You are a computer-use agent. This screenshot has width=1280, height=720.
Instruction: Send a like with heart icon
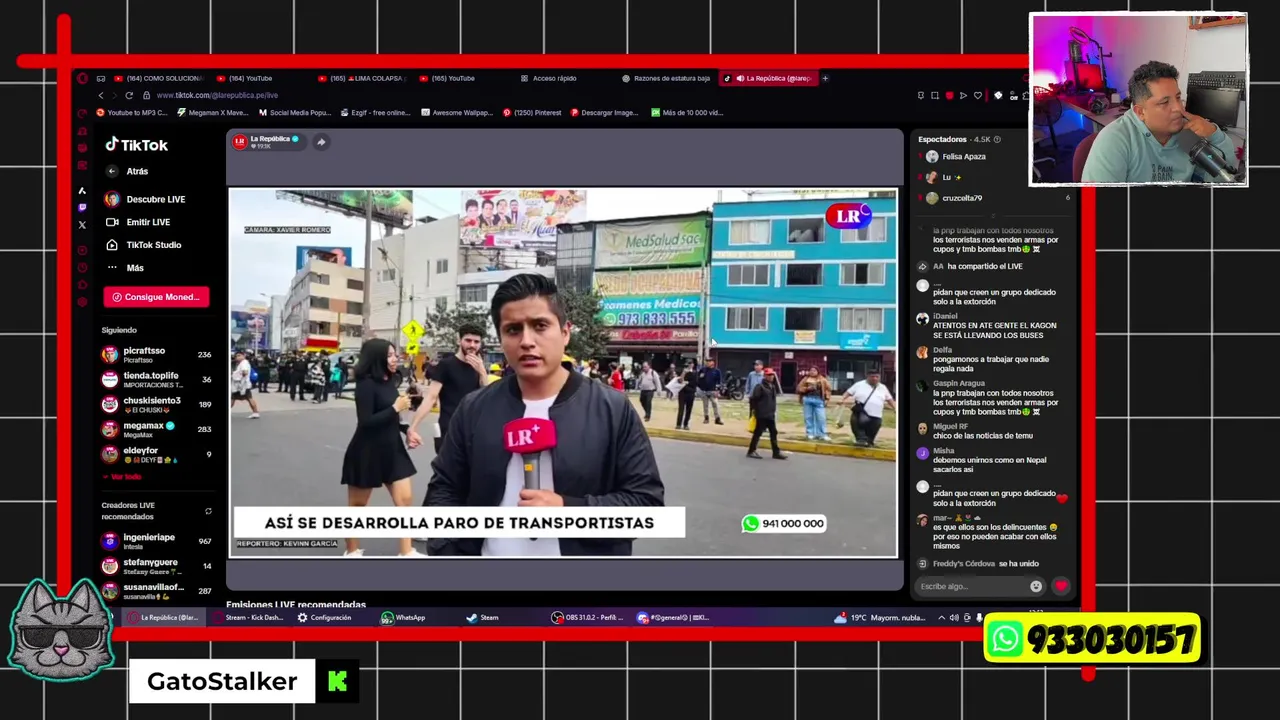point(1061,587)
